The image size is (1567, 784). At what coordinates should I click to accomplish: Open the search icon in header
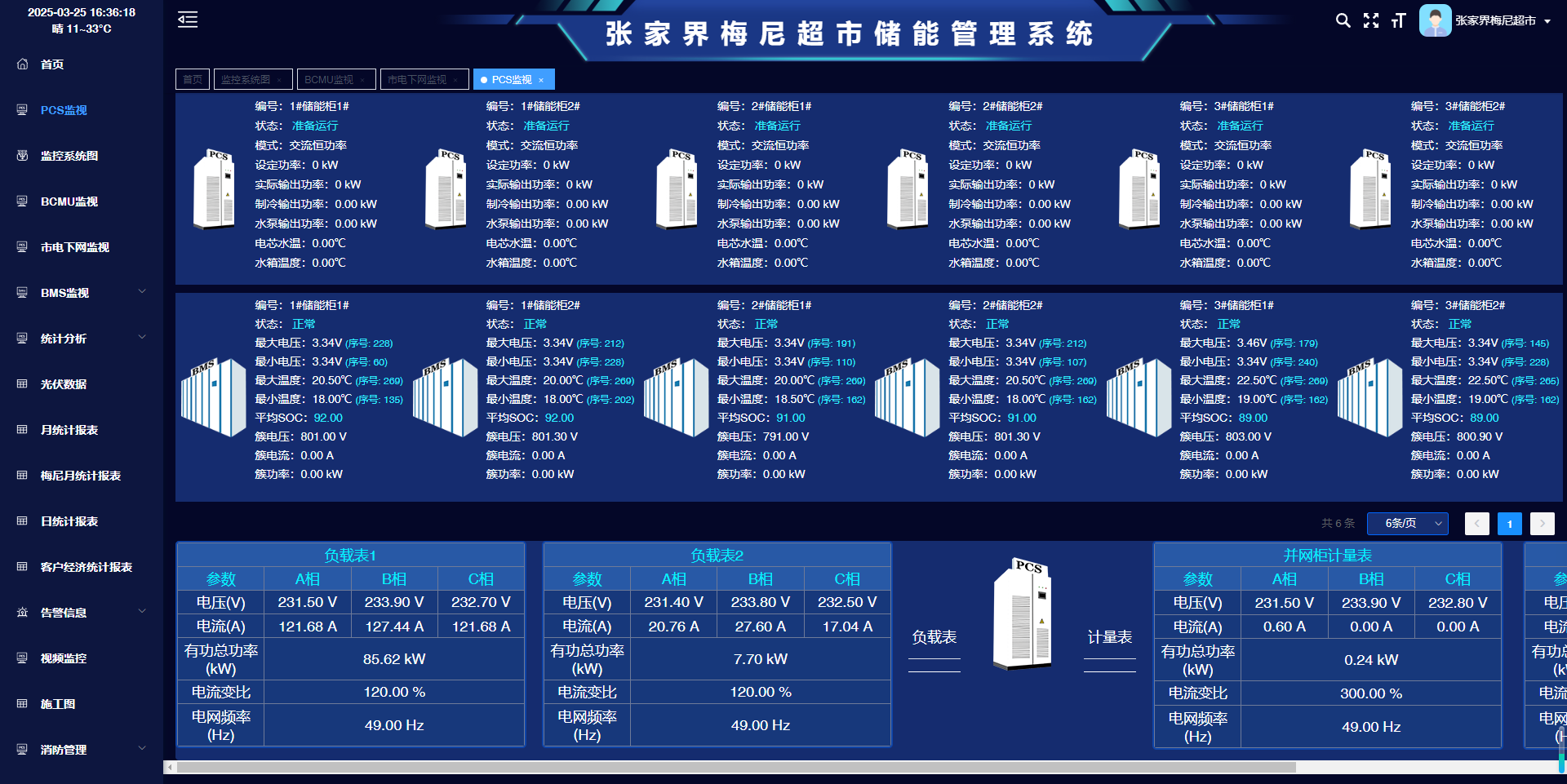(x=1343, y=20)
